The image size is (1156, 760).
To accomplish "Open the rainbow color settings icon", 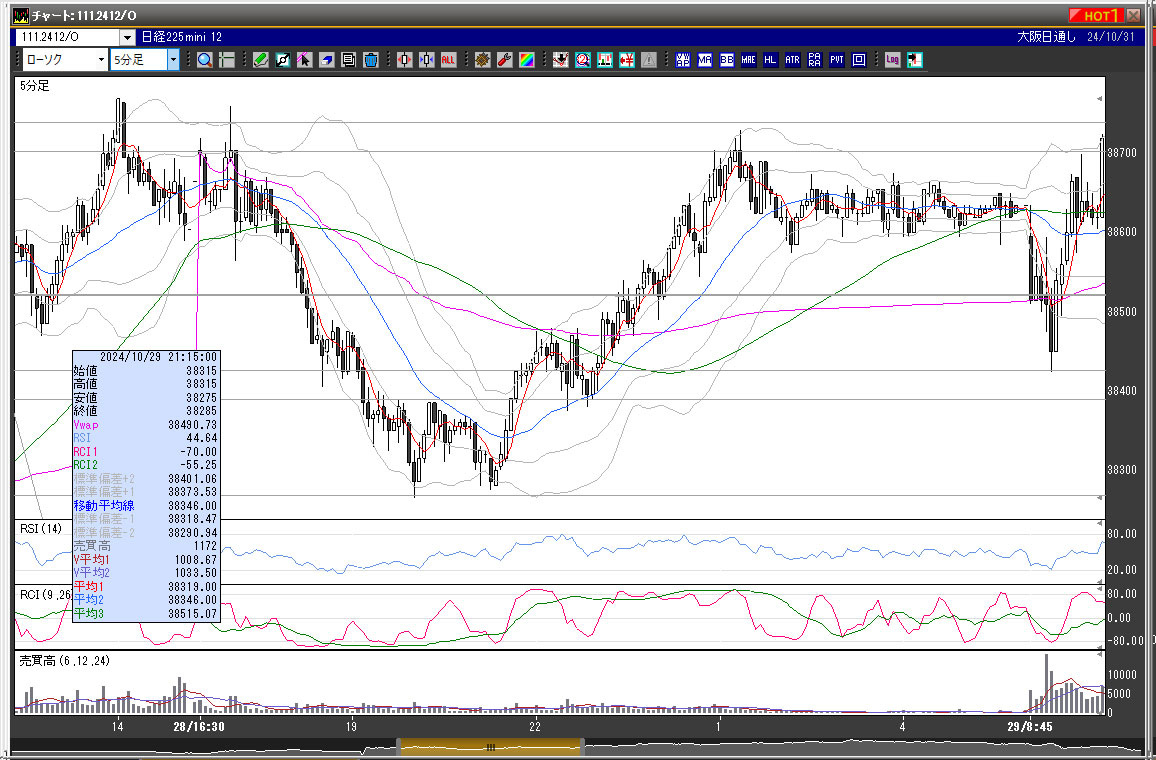I will pos(526,60).
